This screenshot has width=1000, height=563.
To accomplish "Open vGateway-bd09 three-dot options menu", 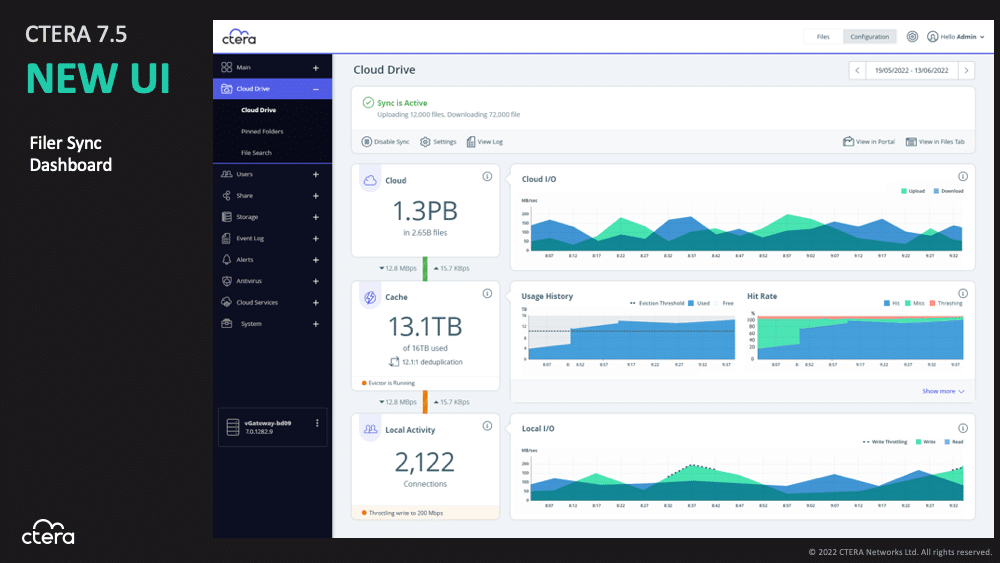I will pos(317,423).
